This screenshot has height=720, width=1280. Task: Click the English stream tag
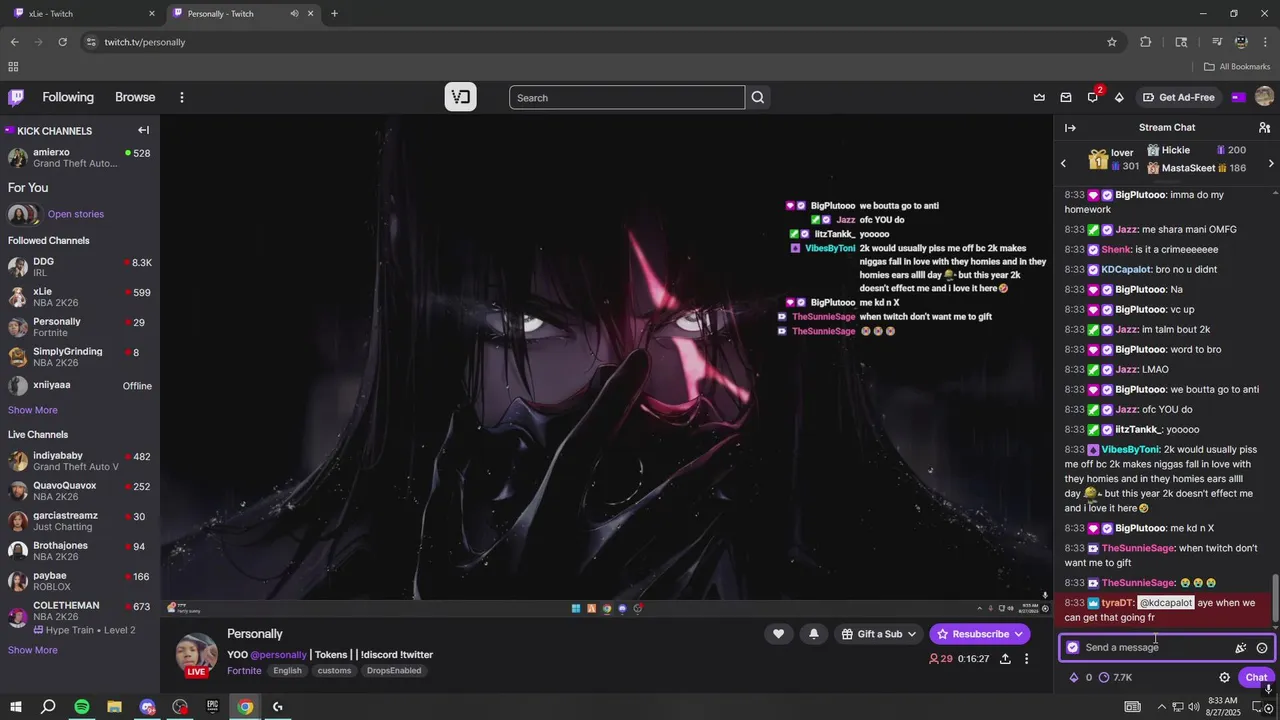coord(287,671)
